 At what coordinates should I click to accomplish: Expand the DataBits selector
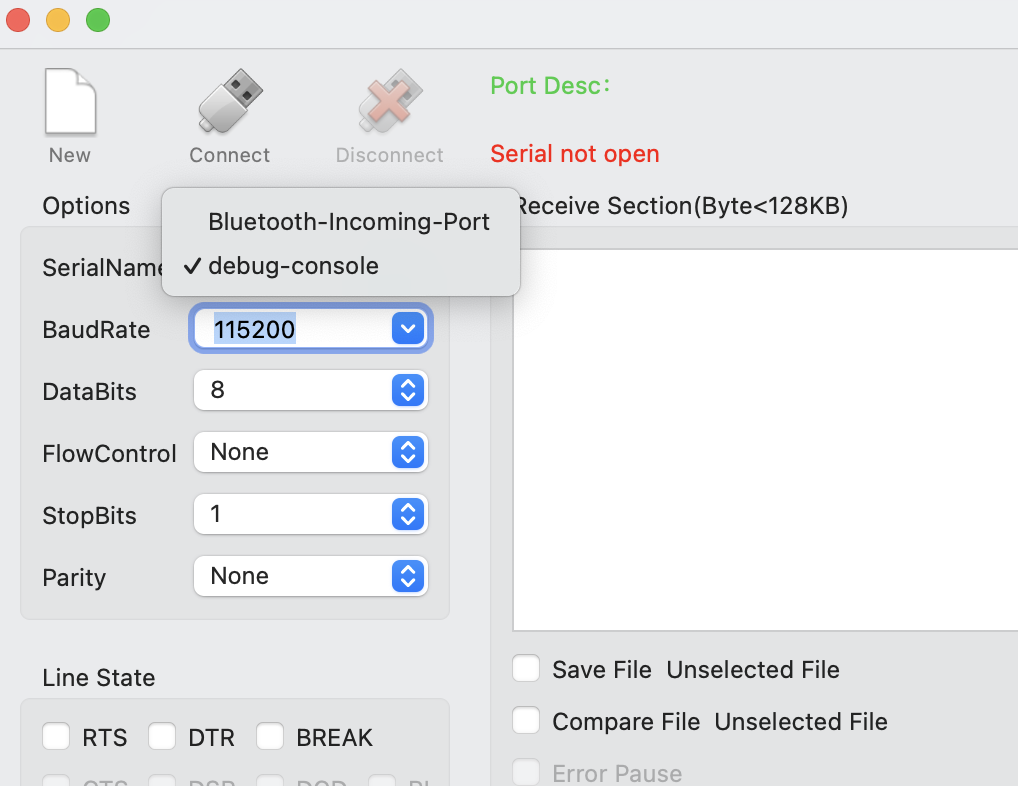pyautogui.click(x=408, y=390)
